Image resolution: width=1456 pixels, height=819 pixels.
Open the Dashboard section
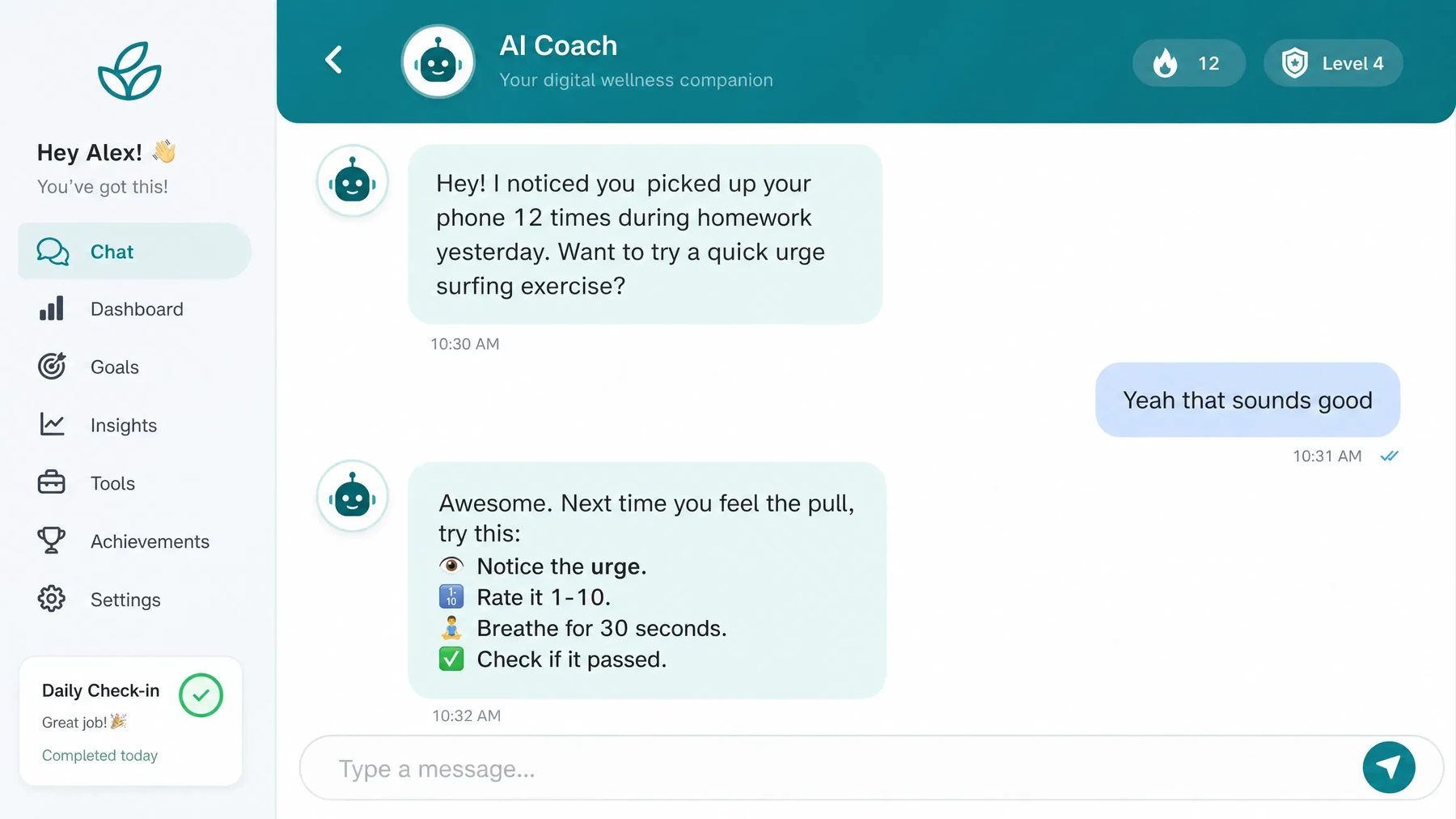pos(135,309)
